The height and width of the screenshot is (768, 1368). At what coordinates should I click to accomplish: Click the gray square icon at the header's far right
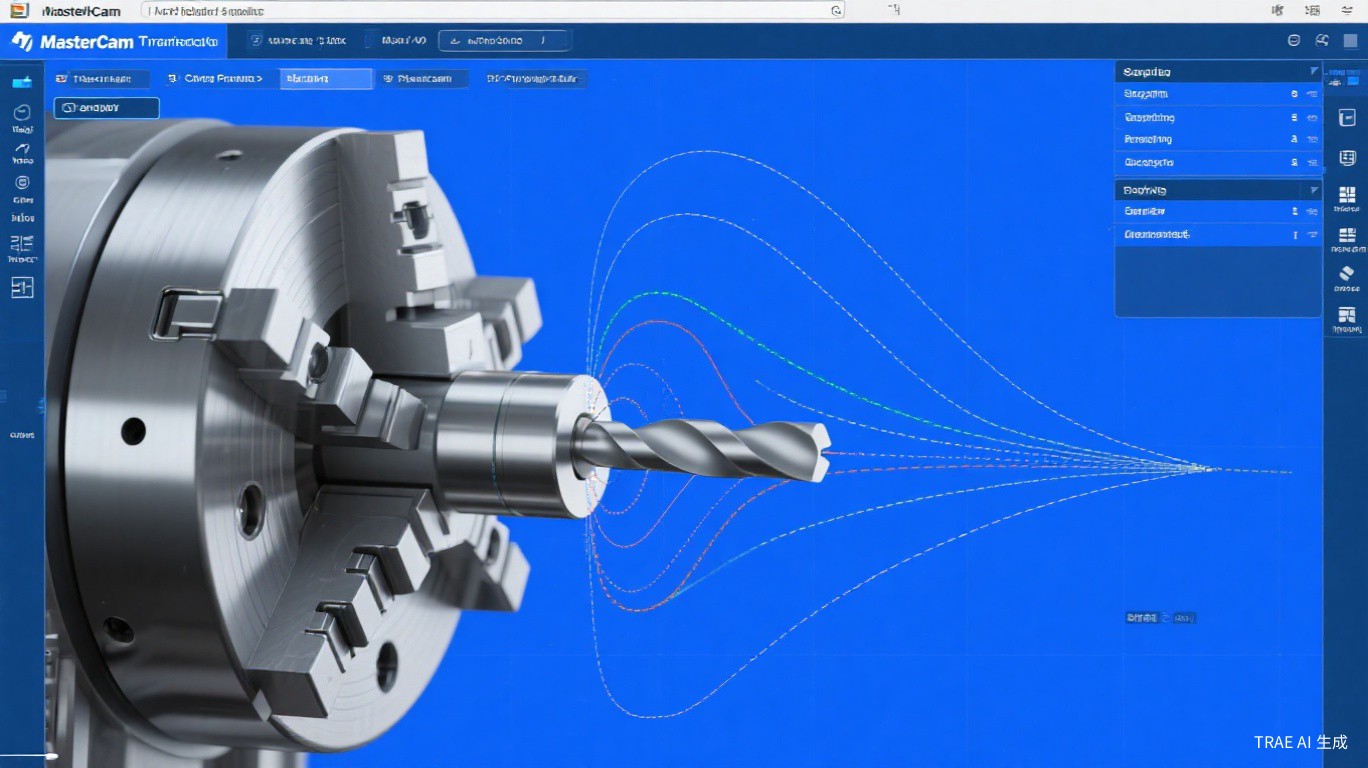pyautogui.click(x=1350, y=41)
